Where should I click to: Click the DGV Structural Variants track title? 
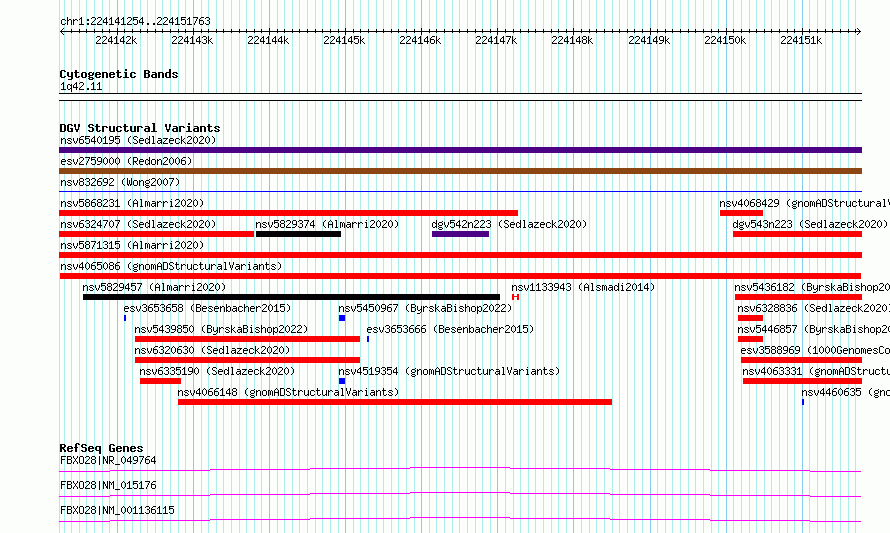[x=140, y=128]
